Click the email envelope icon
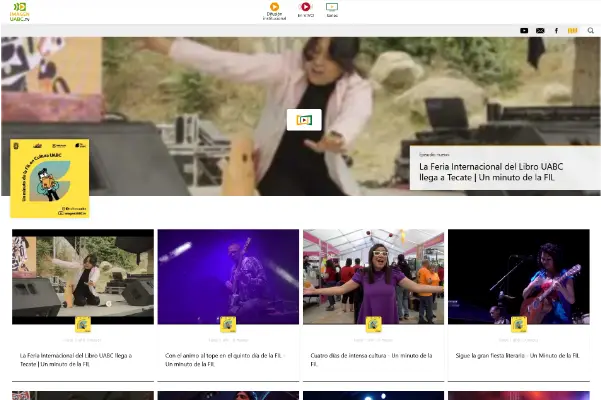This screenshot has height=400, width=601. [x=540, y=31]
